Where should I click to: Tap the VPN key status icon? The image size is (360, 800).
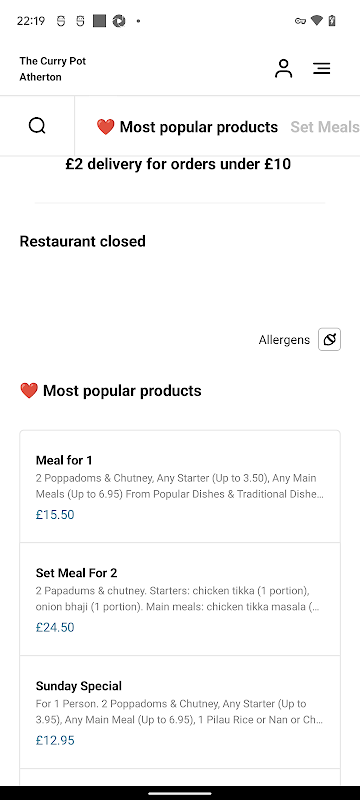click(x=300, y=21)
